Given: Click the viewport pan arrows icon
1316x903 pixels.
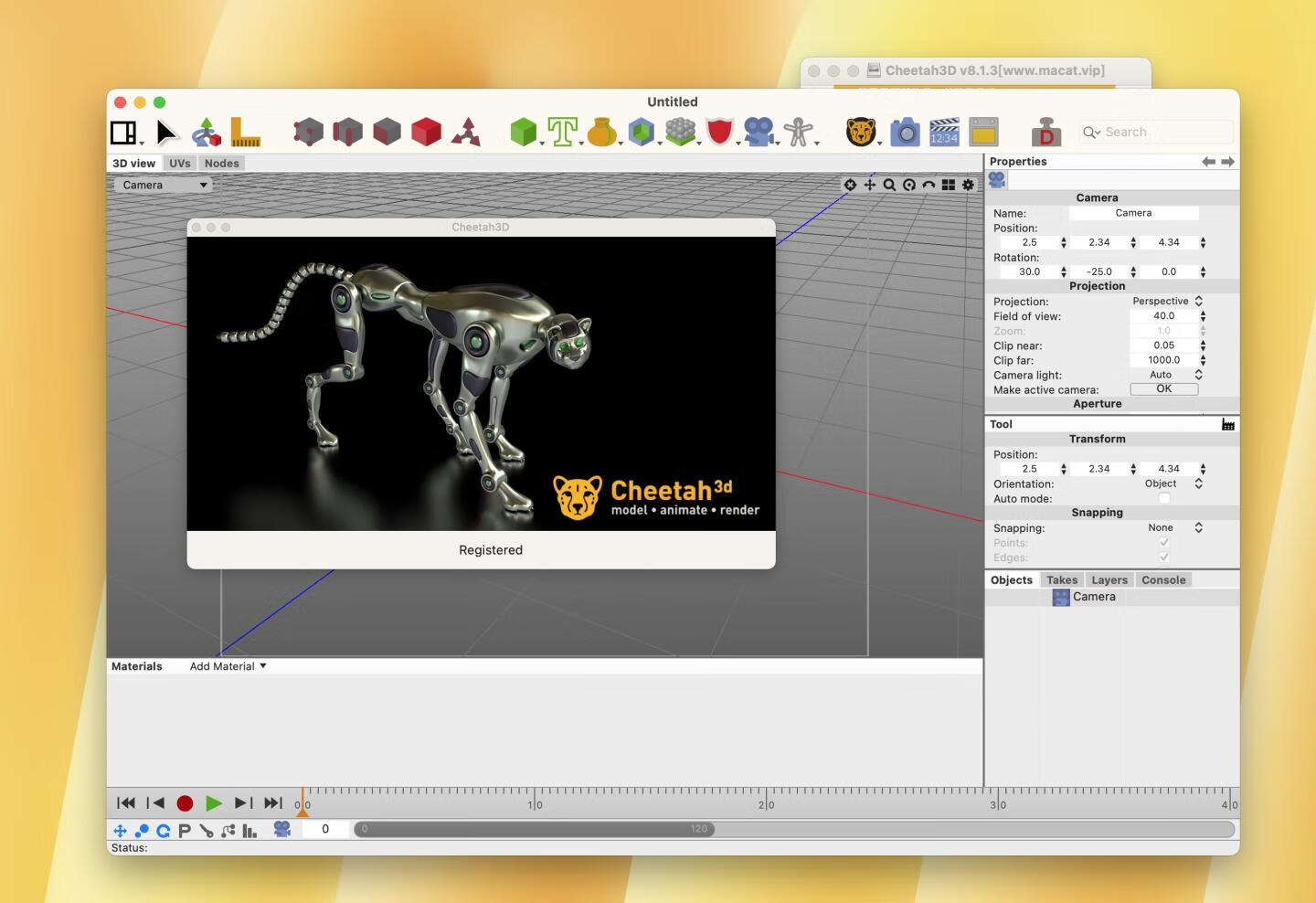Looking at the screenshot, I should click(x=870, y=185).
